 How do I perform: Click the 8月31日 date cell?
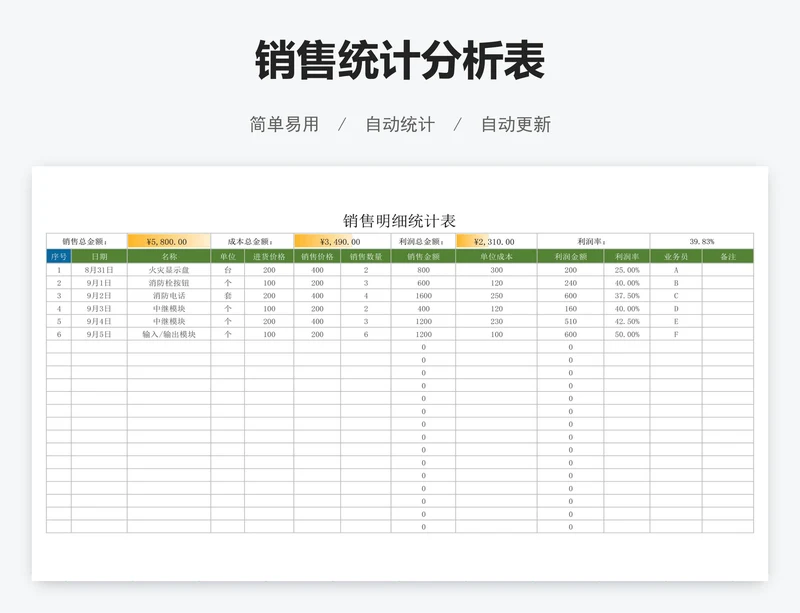pyautogui.click(x=99, y=270)
